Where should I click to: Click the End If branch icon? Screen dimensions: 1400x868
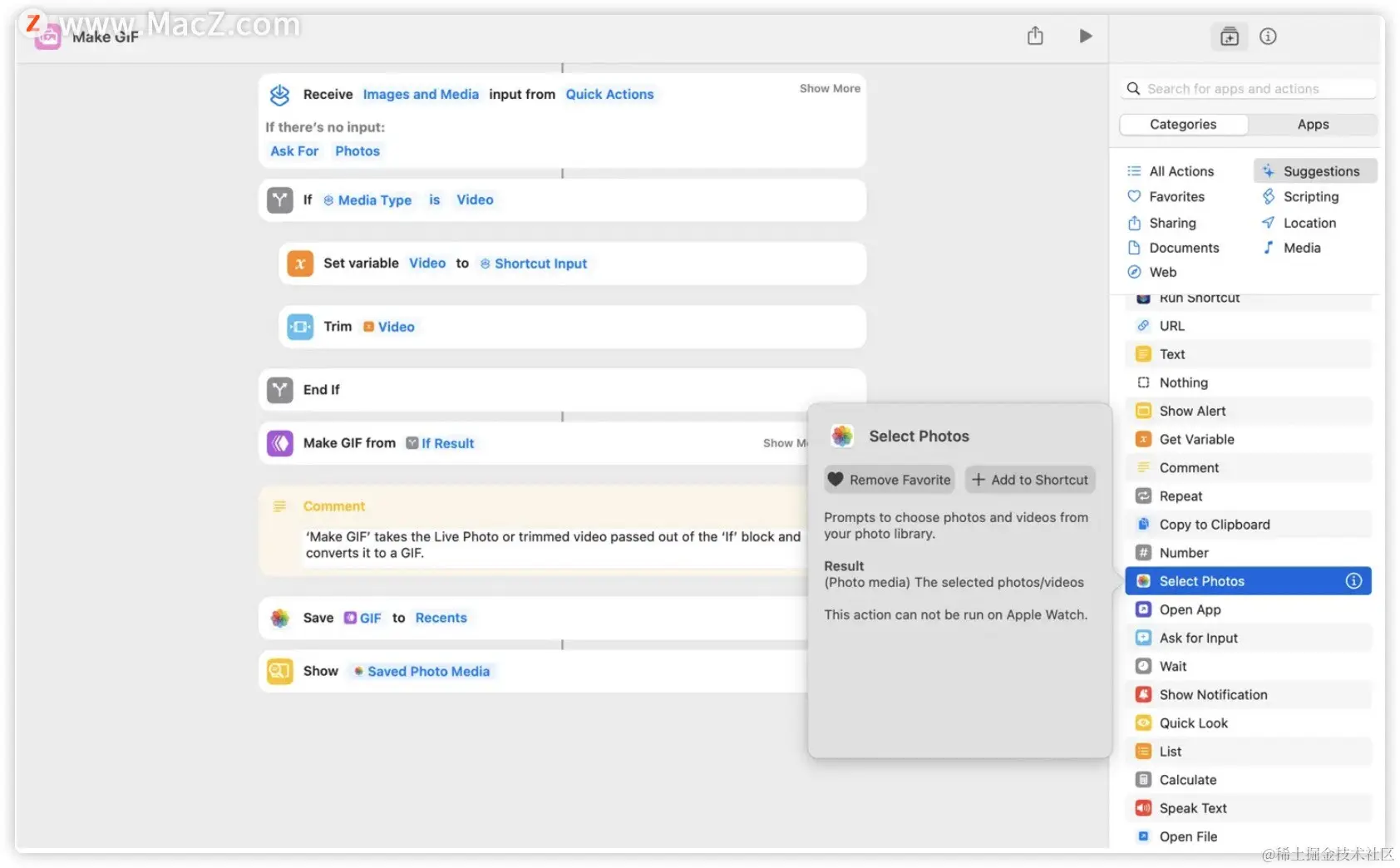pos(280,390)
